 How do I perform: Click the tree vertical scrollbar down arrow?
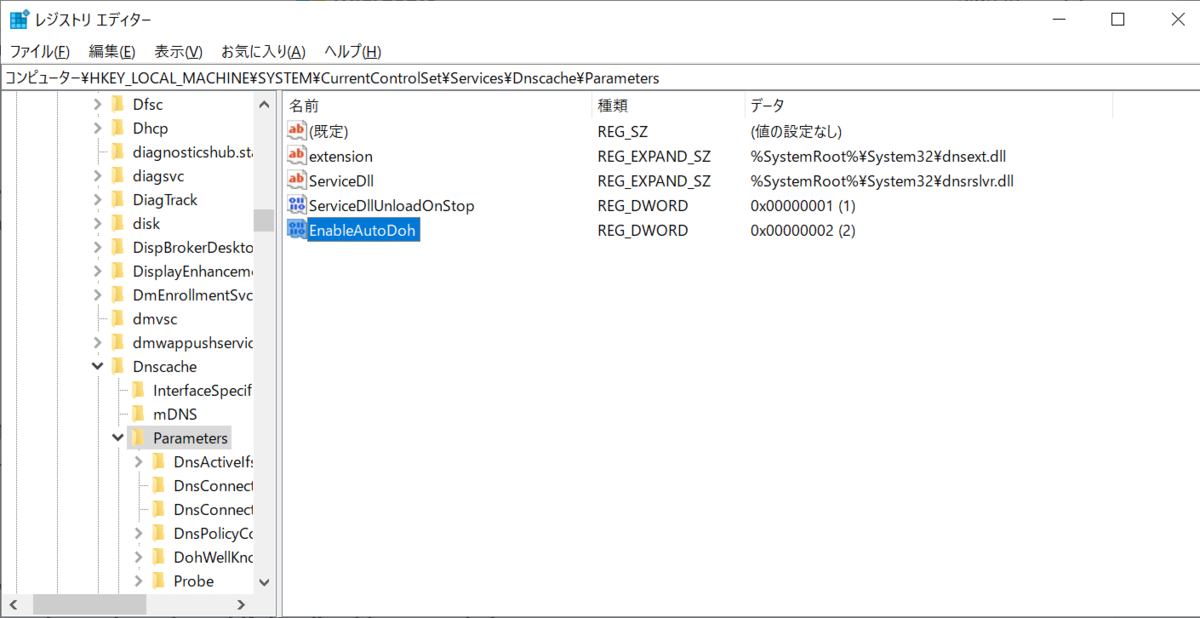click(264, 582)
